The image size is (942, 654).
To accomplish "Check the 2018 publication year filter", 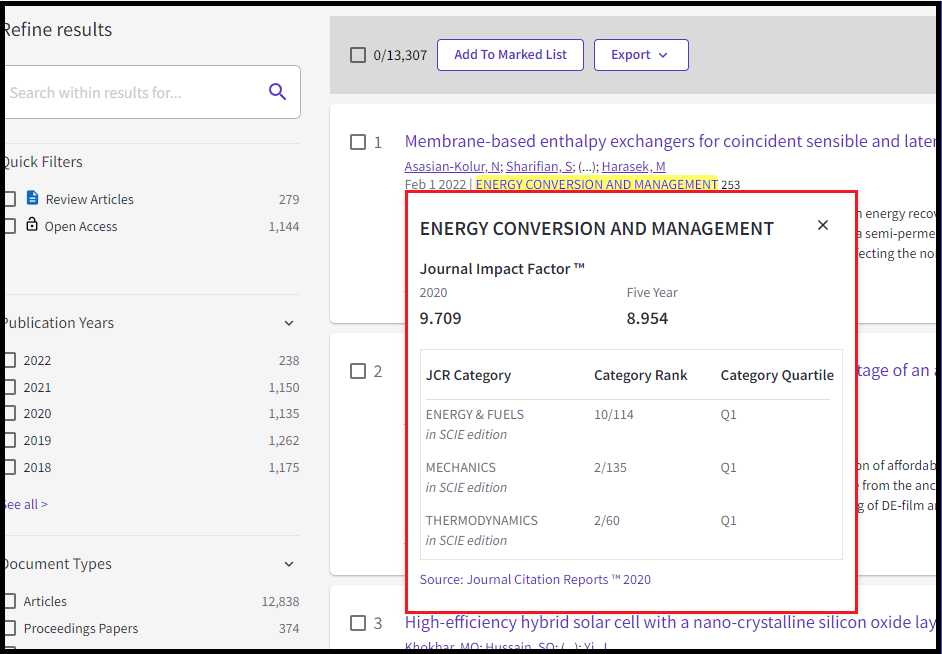I will (10, 467).
